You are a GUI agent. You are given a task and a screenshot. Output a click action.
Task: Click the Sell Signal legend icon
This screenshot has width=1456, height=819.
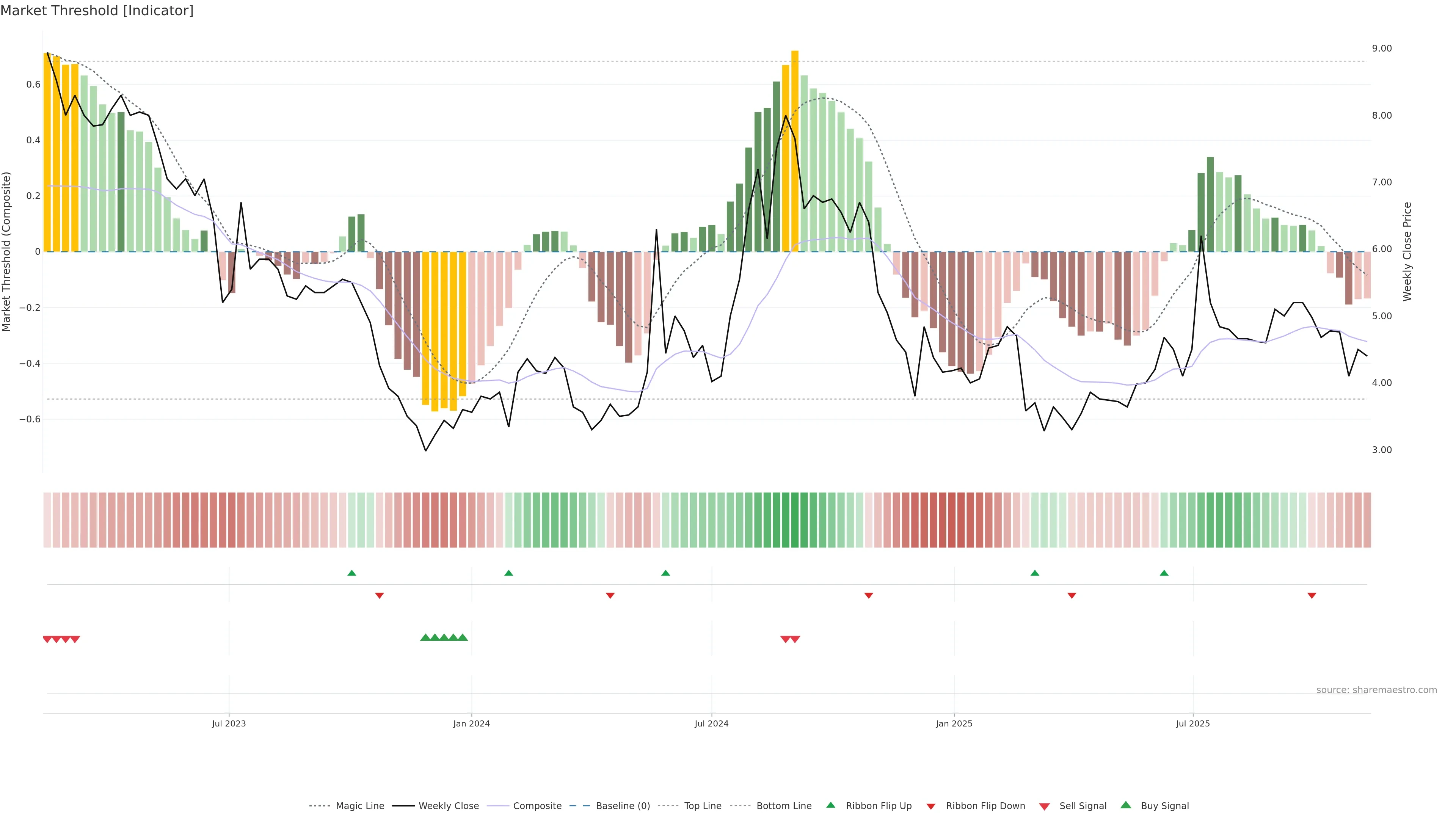(1045, 806)
